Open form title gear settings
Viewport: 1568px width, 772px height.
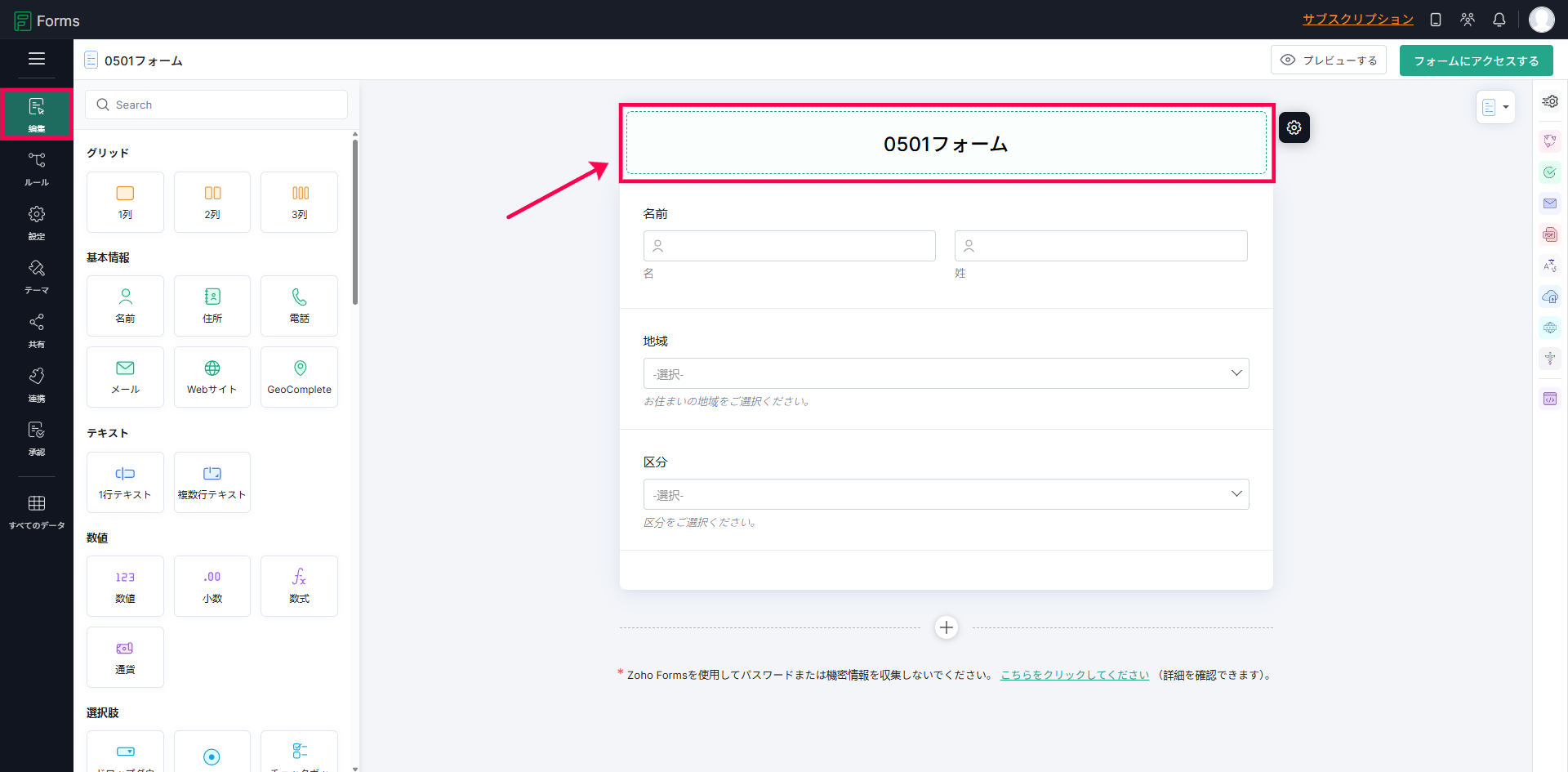point(1294,127)
